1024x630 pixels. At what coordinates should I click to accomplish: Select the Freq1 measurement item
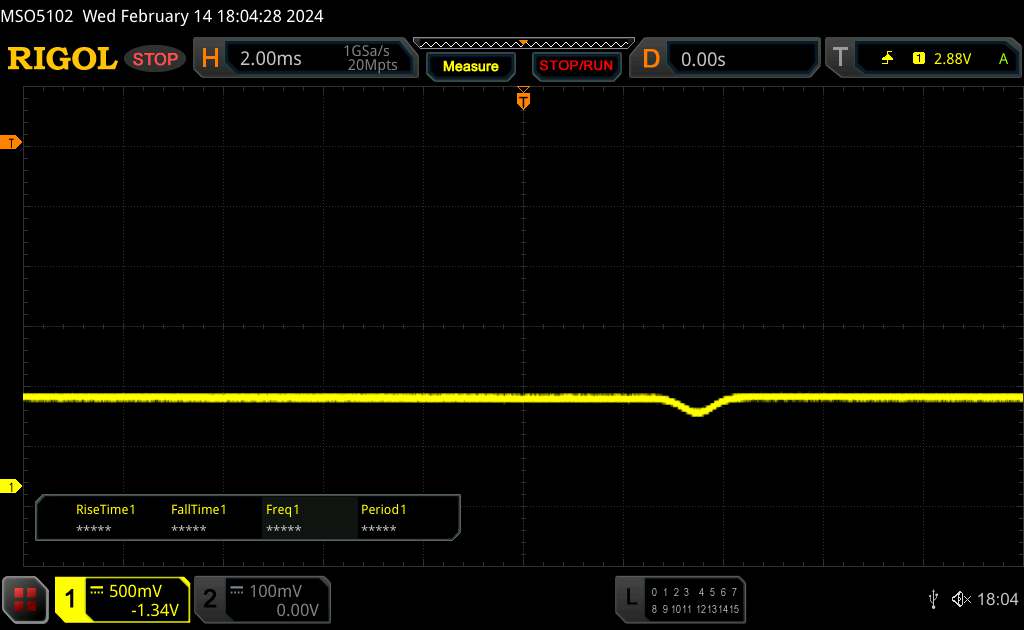283,518
